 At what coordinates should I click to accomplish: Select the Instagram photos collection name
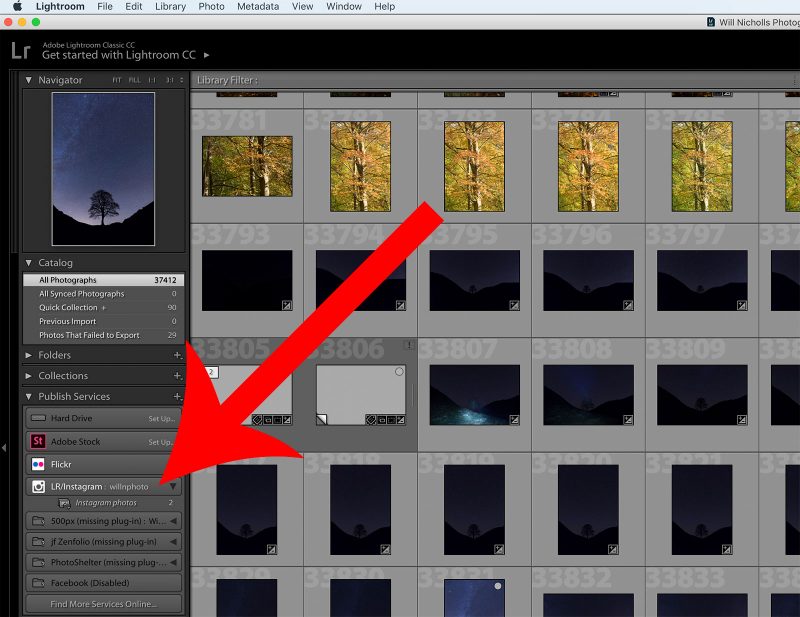point(106,503)
